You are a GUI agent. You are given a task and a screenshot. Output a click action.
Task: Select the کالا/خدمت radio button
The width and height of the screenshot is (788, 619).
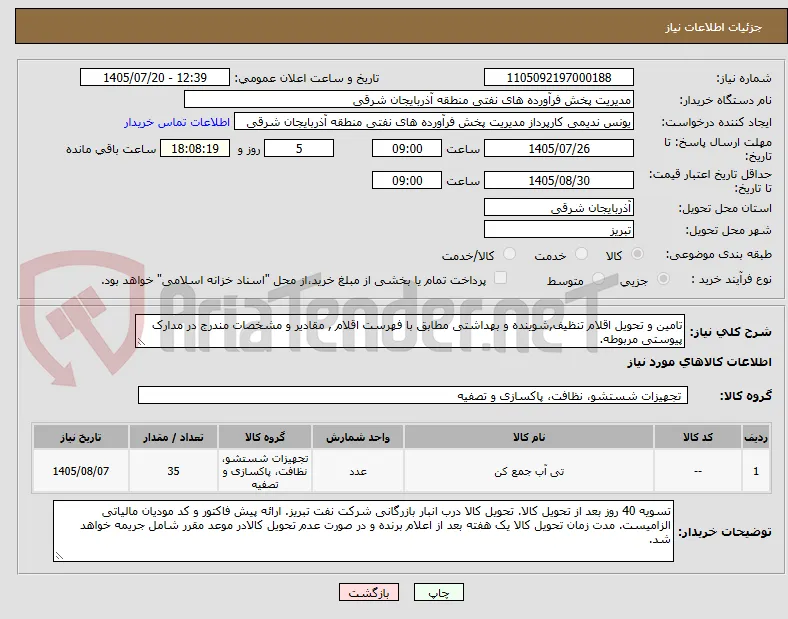[510, 254]
